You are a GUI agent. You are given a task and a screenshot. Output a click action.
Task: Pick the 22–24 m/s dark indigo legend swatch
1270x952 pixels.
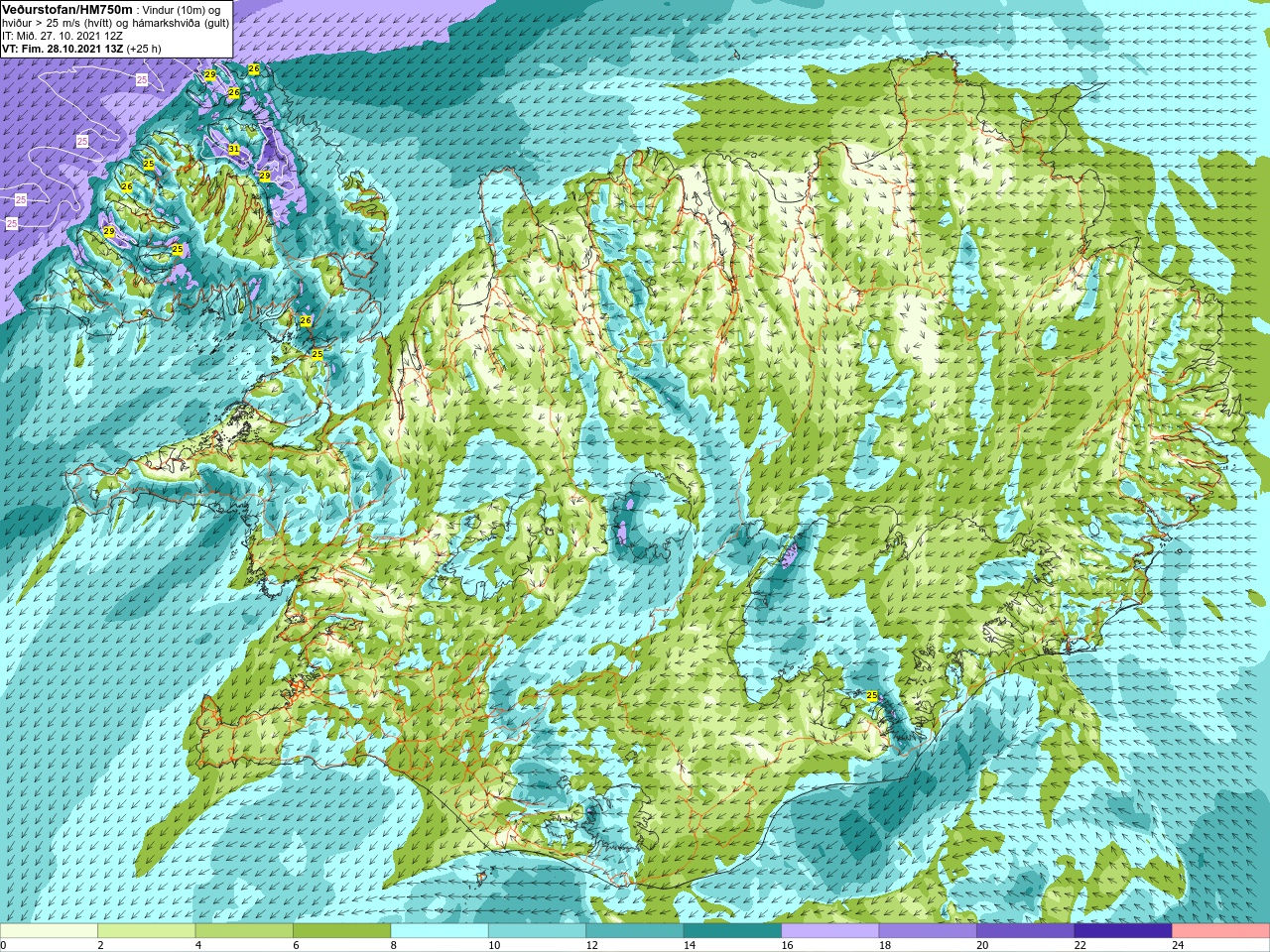[1123, 931]
